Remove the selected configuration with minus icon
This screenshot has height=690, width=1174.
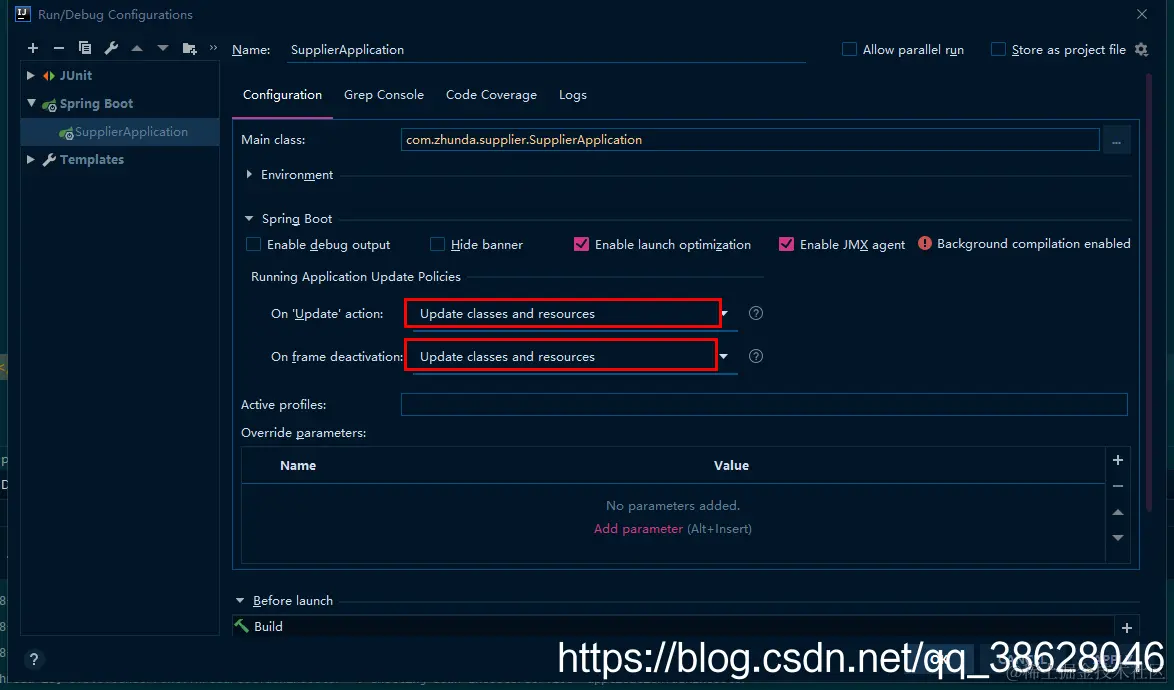(58, 48)
